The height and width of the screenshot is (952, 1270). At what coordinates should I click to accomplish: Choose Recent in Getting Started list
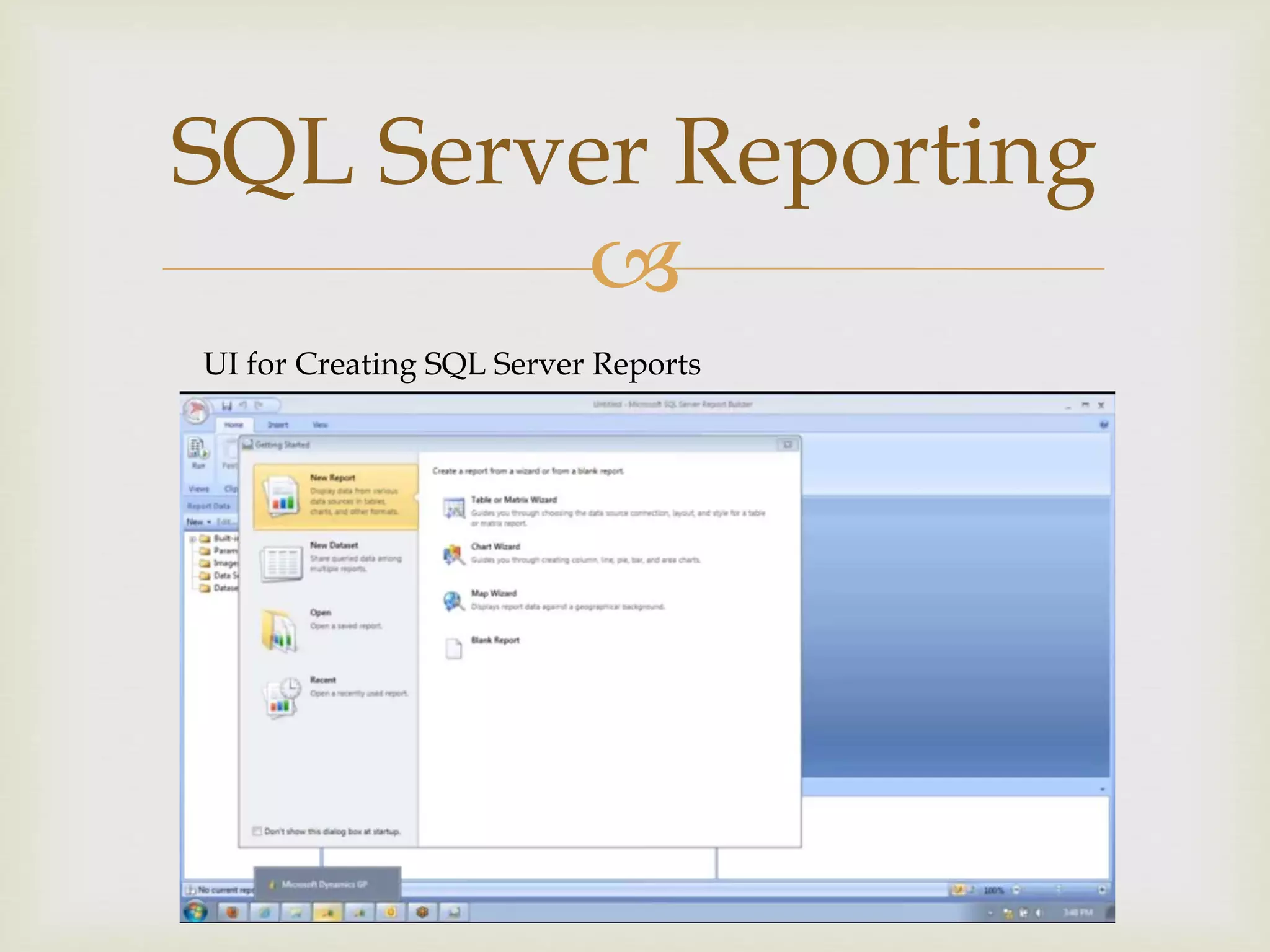point(335,698)
